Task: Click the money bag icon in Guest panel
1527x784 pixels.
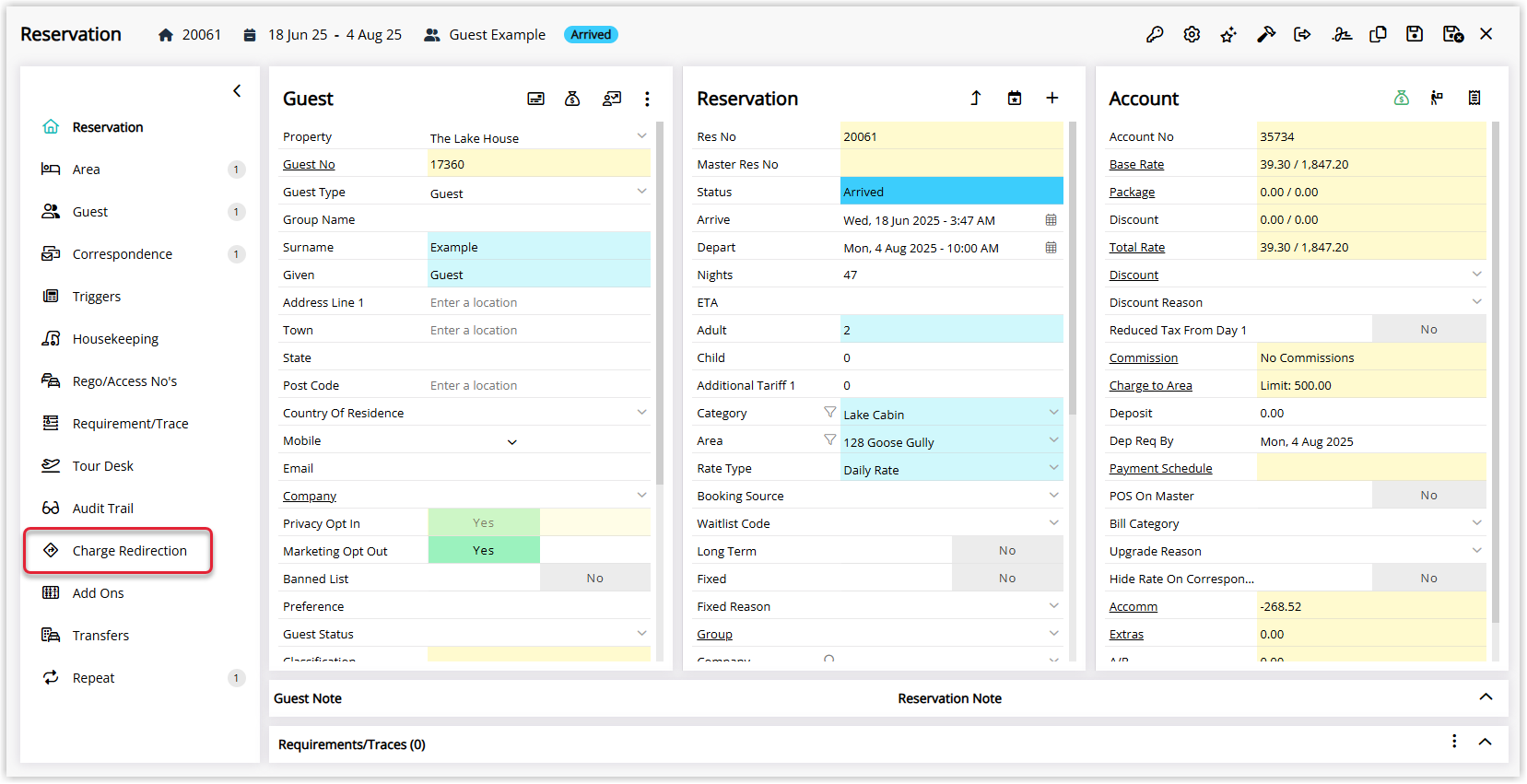Action: tap(572, 99)
